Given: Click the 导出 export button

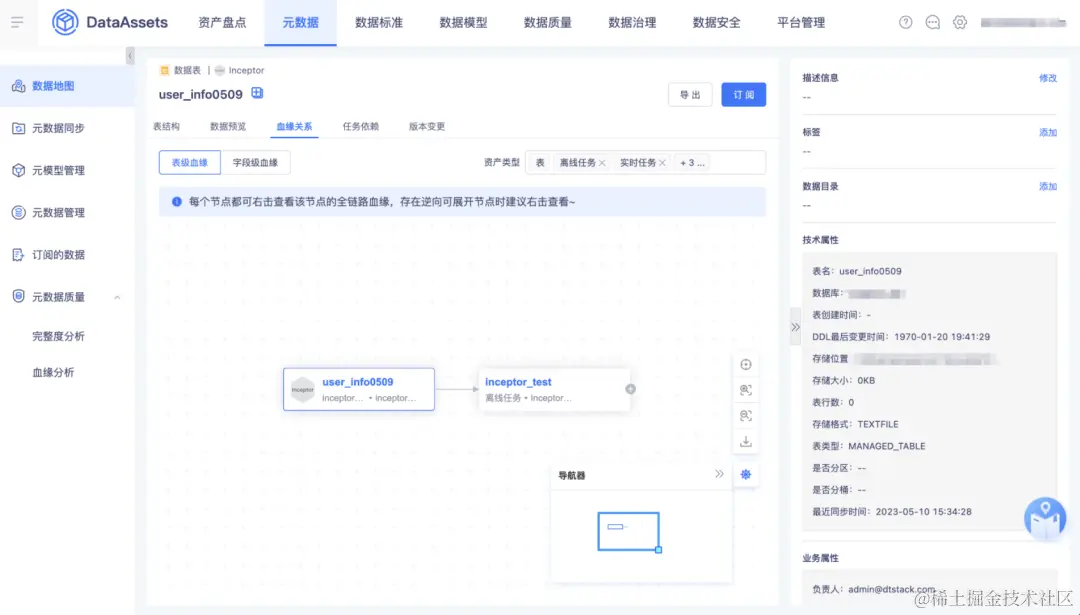Looking at the screenshot, I should pyautogui.click(x=689, y=95).
